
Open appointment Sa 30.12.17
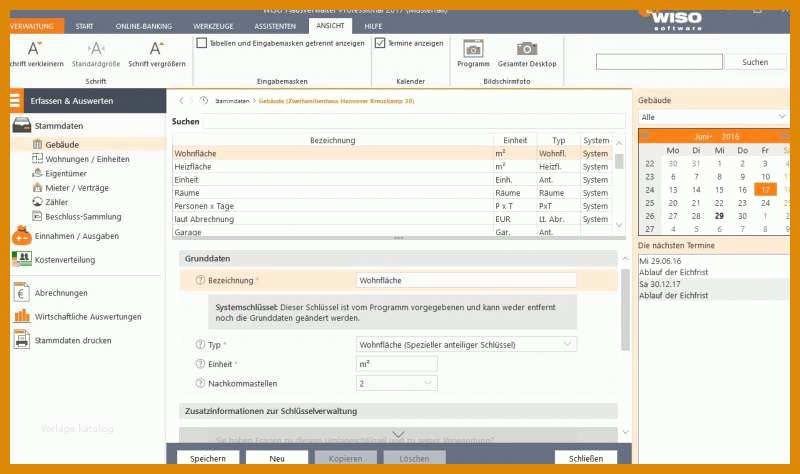(x=713, y=289)
